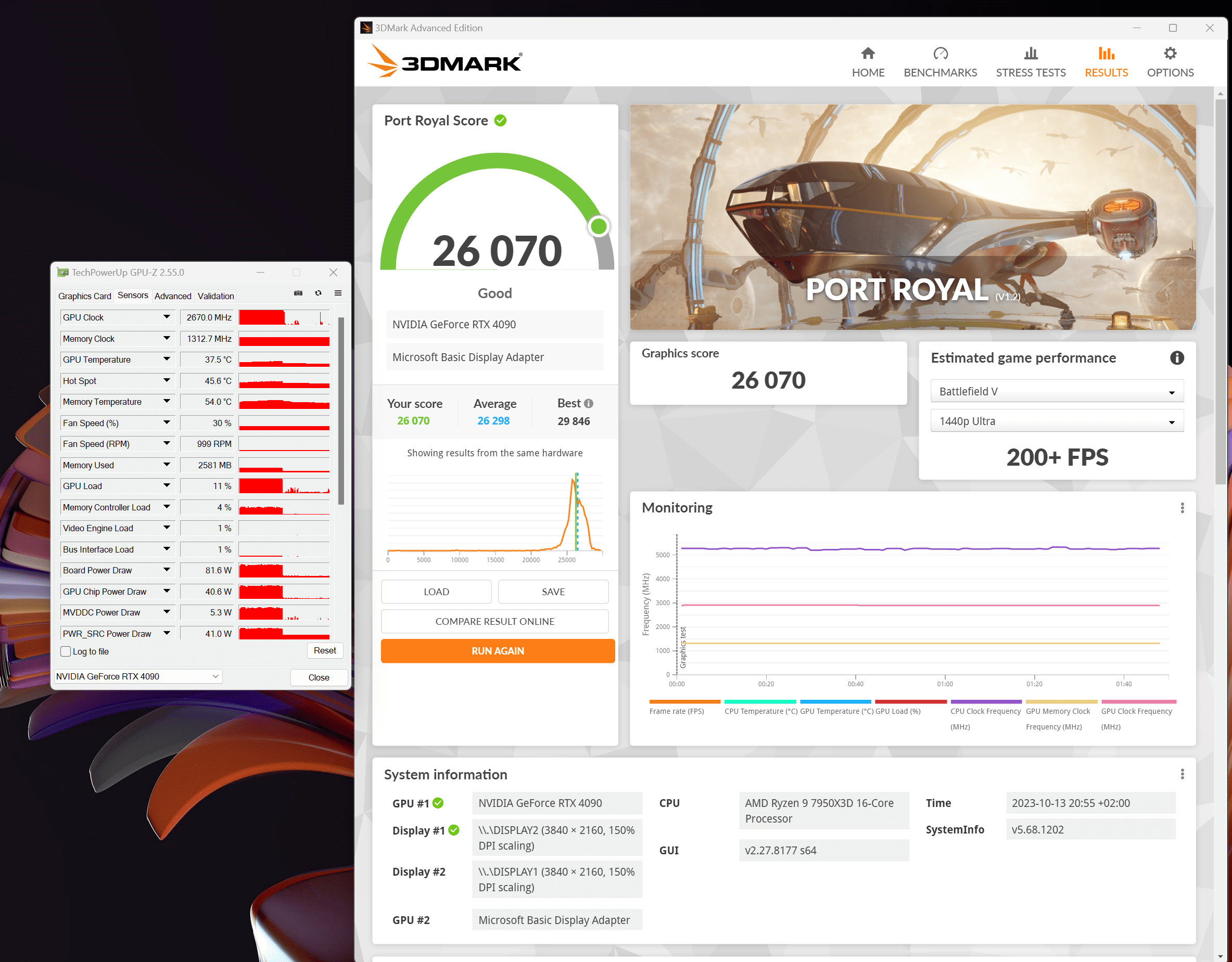
Task: Click the GPU-Z refresh icon
Action: (x=318, y=293)
